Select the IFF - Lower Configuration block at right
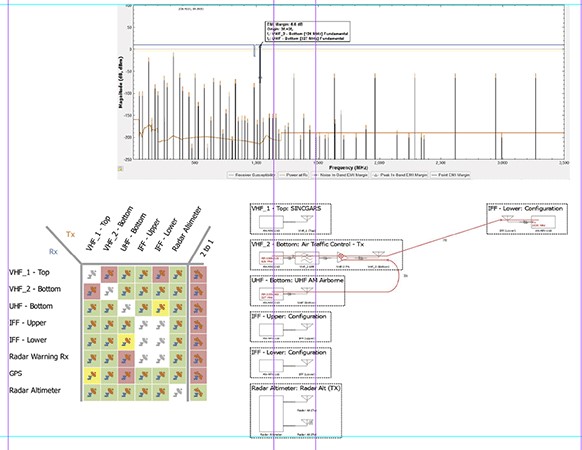Image resolution: width=582 pixels, height=450 pixels. click(x=527, y=219)
